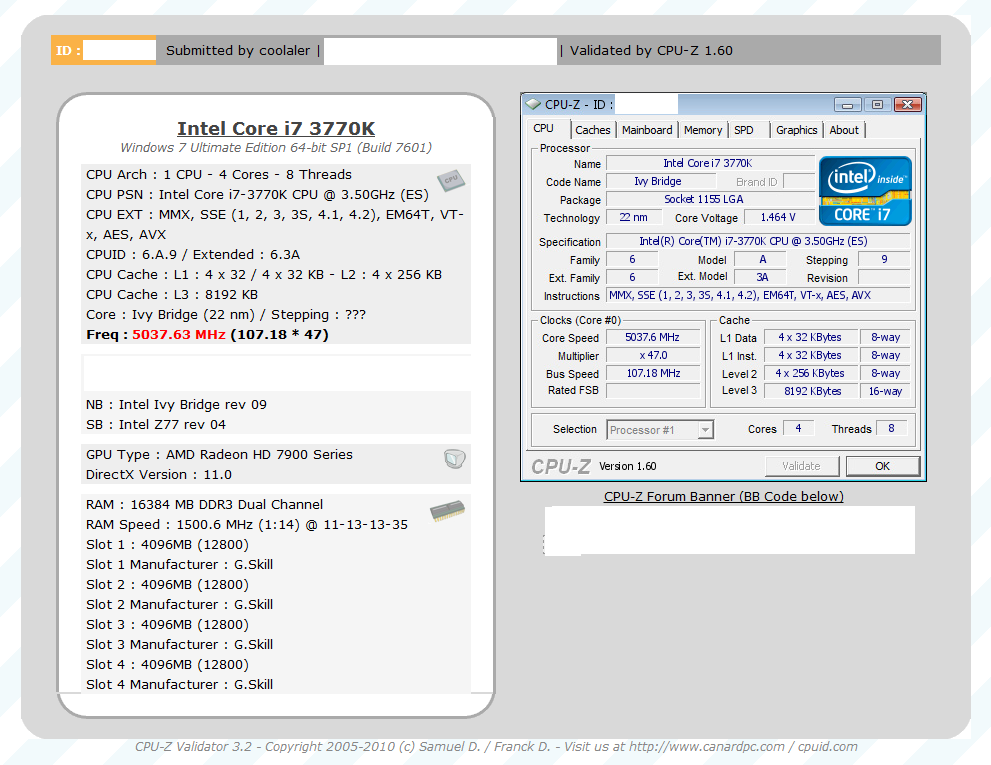Click the Submitted by coolaler text
This screenshot has width=991, height=765.
tap(238, 51)
